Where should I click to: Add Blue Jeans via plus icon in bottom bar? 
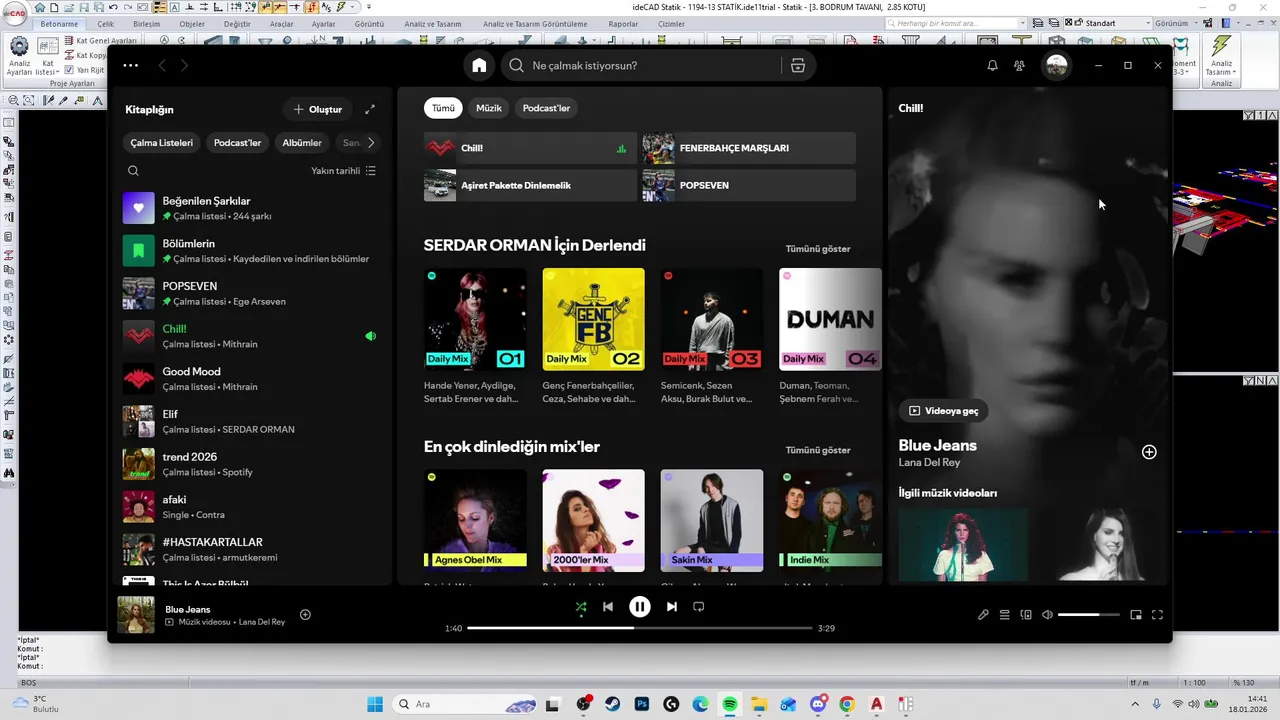pyautogui.click(x=306, y=615)
